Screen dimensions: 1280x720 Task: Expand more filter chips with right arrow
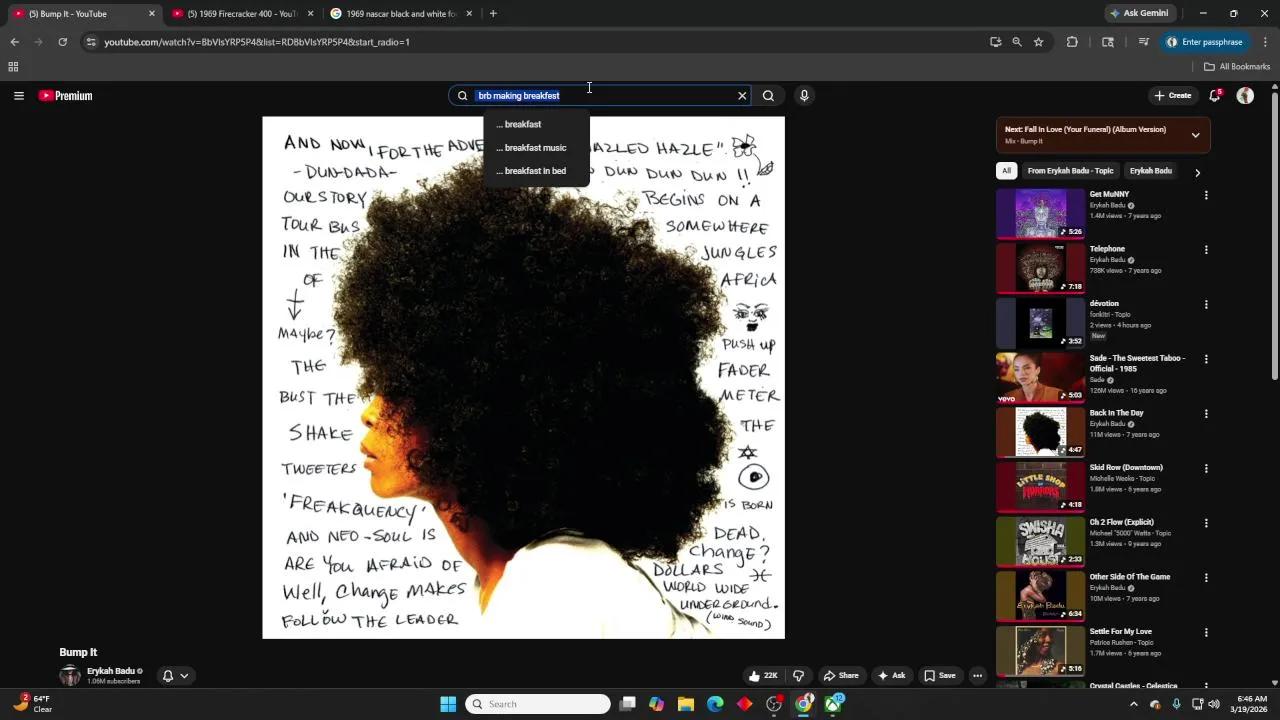pos(1197,171)
